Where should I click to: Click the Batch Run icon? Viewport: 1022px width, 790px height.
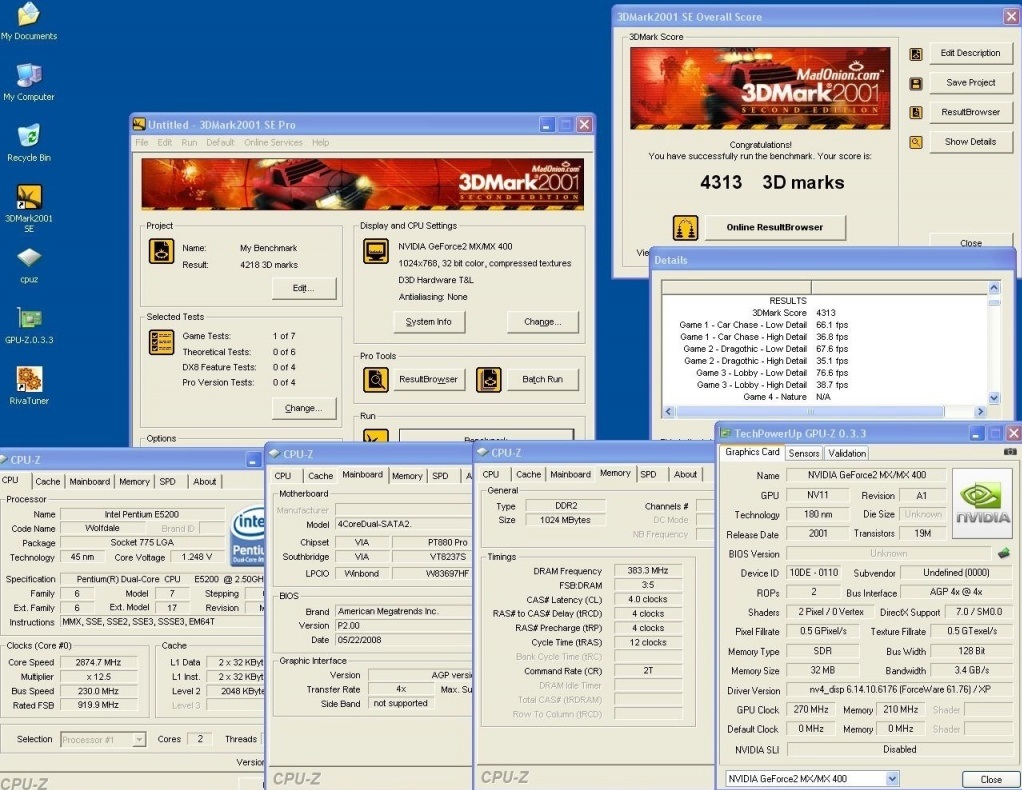(x=489, y=379)
